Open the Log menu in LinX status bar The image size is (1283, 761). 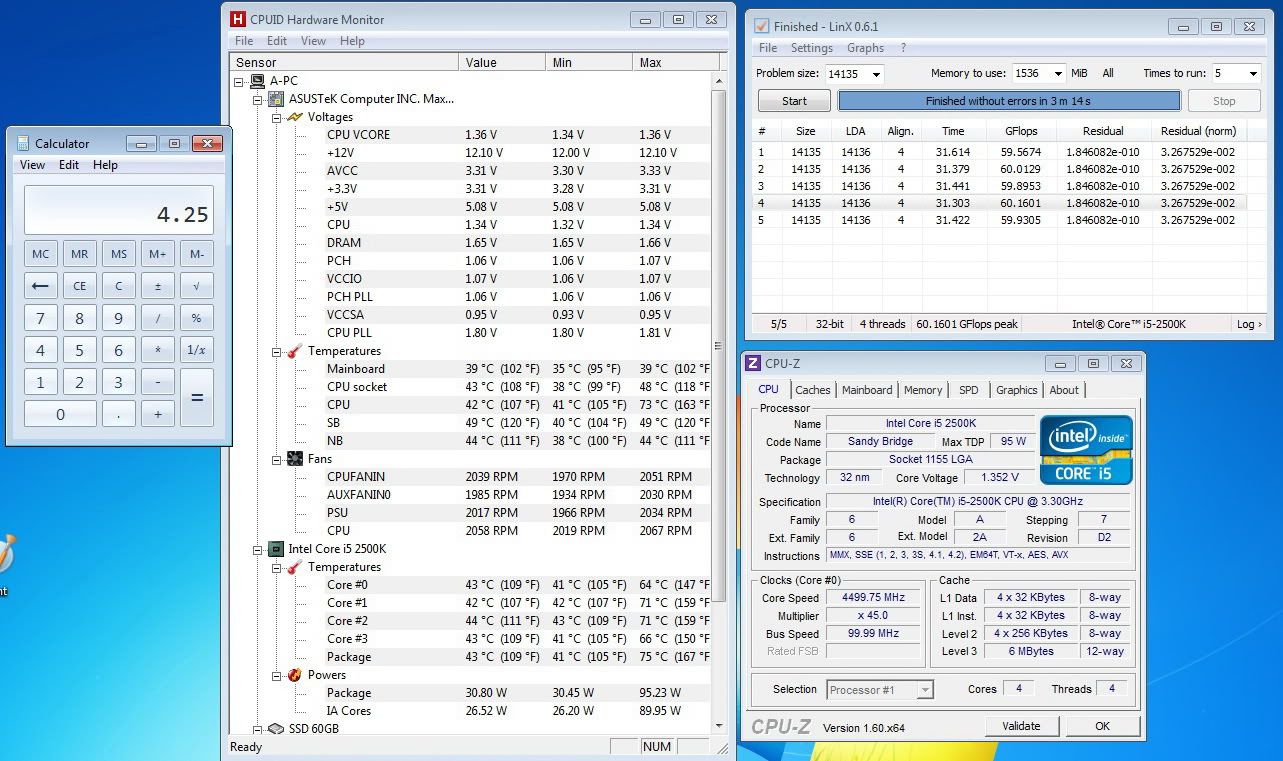coord(1249,324)
